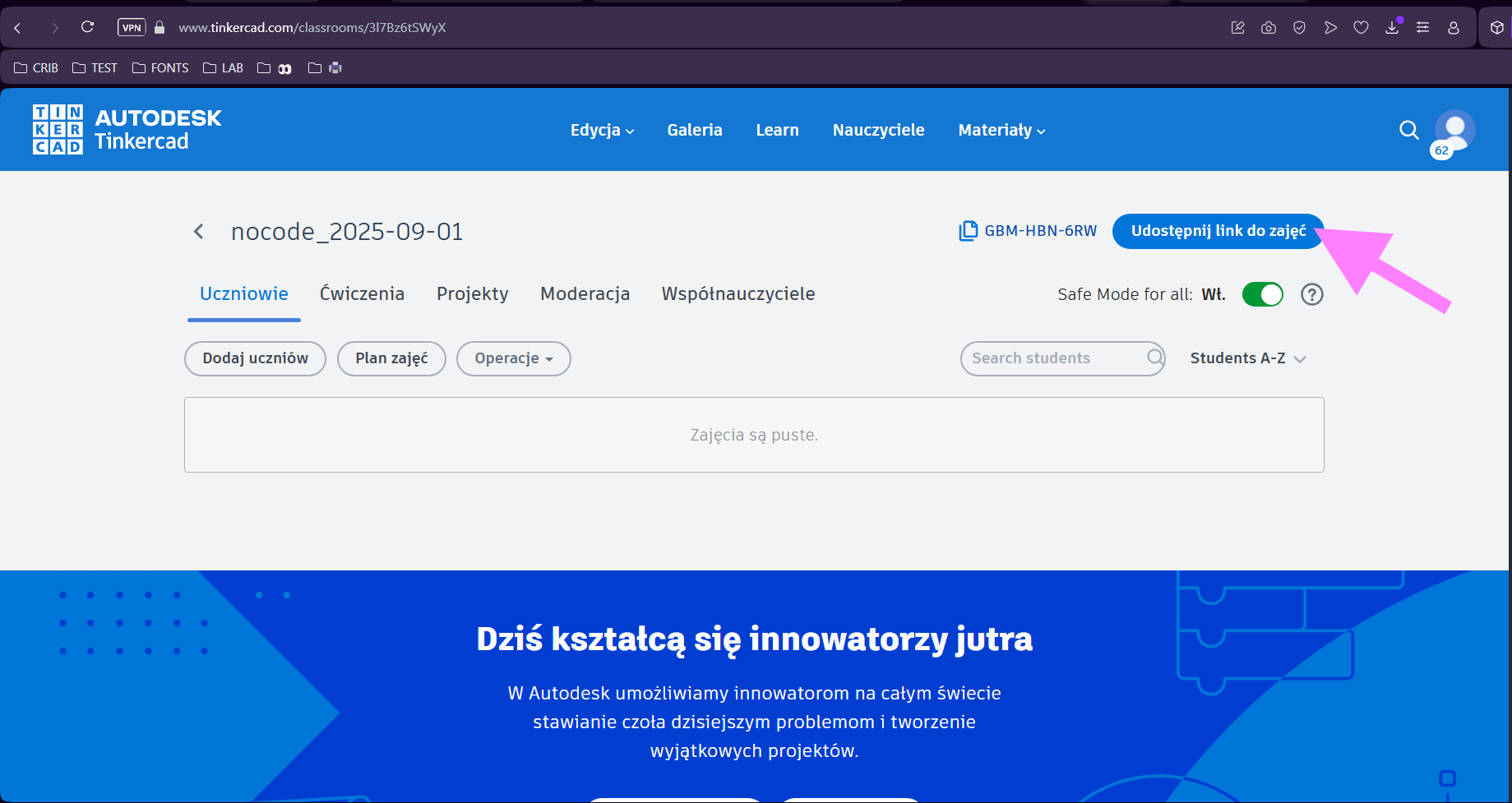Image resolution: width=1512 pixels, height=803 pixels.
Task: Click the back arrow beside nocode_2025-09-01
Action: point(198,231)
